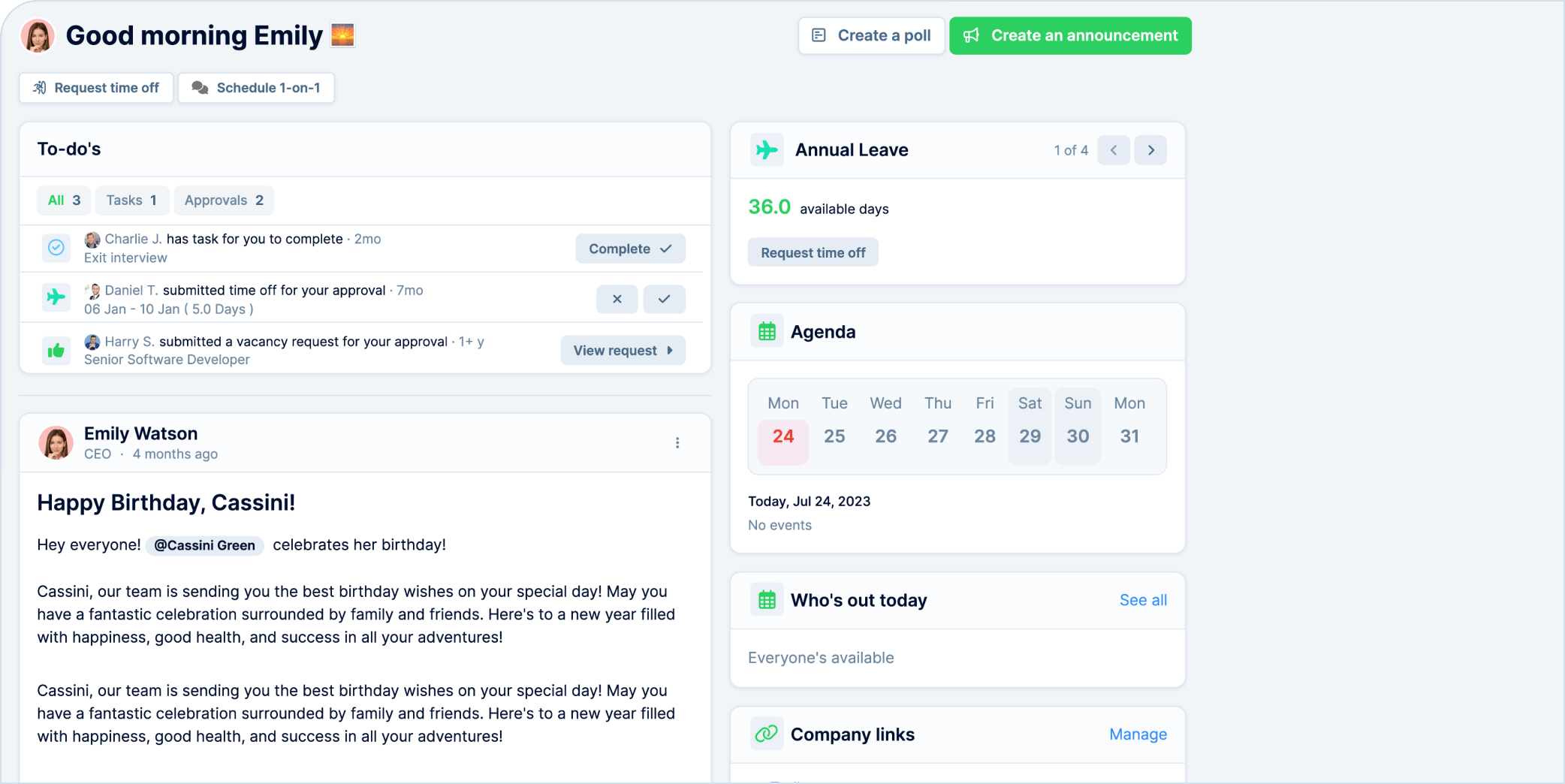Click Create an announcement button
1565x784 pixels.
[1070, 36]
